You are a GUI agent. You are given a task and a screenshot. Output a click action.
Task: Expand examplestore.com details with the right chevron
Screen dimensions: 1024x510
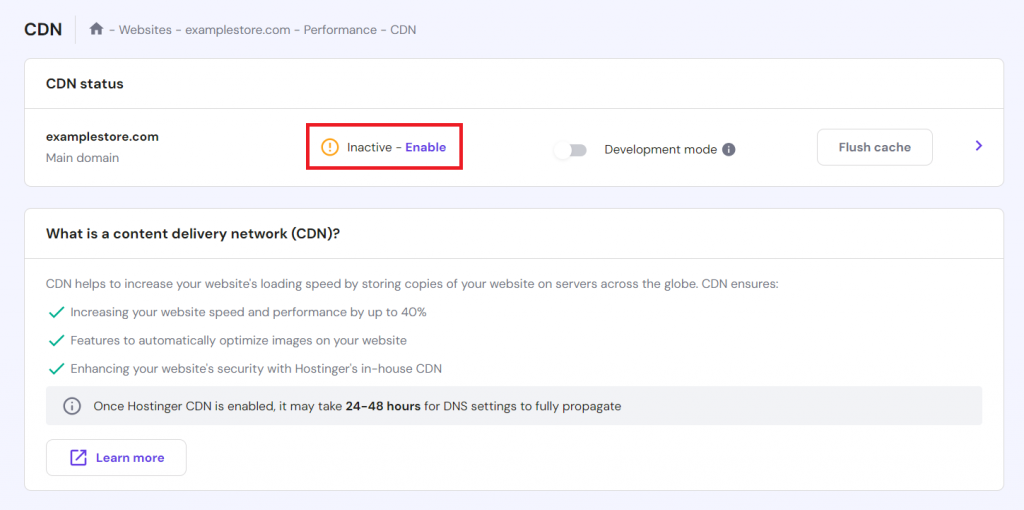pyautogui.click(x=978, y=146)
